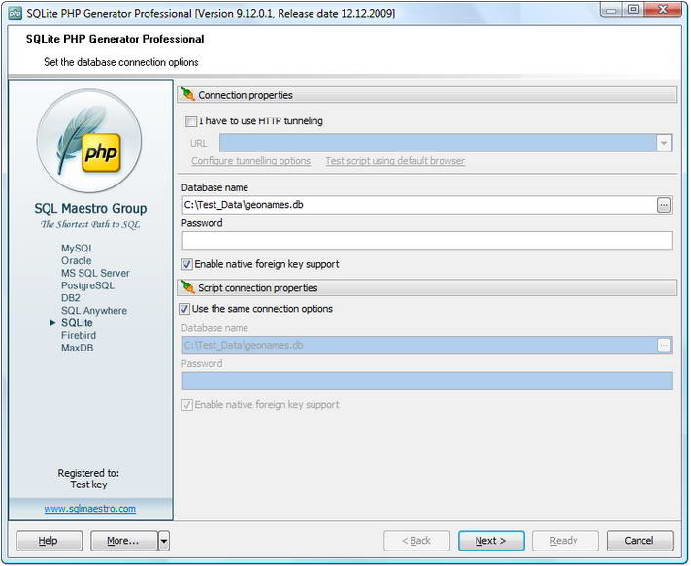Click the Ready button
This screenshot has height=566, width=691.
[x=565, y=541]
